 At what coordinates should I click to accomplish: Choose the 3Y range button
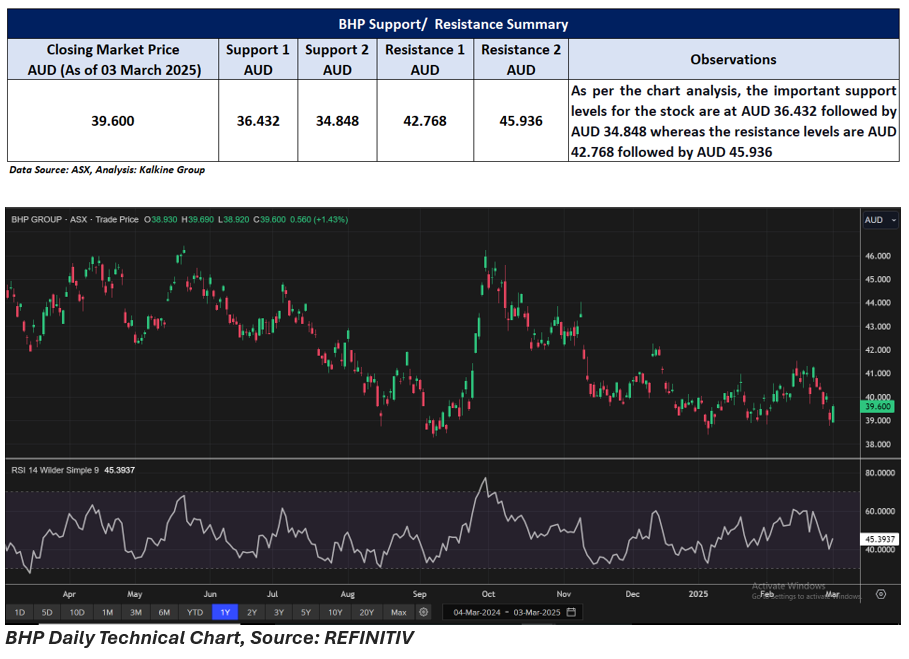279,612
